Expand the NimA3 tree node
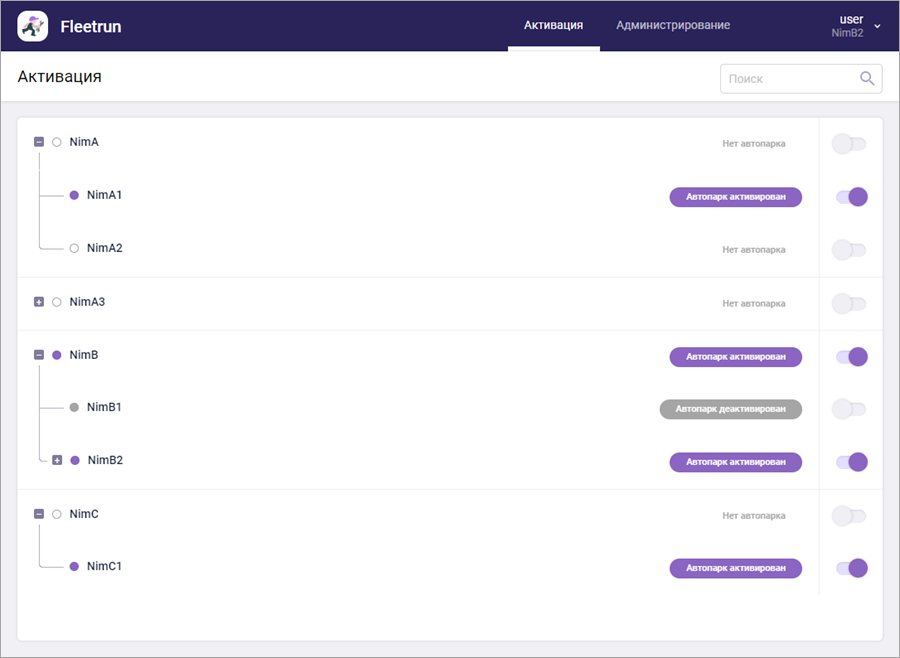This screenshot has width=900, height=658. point(39,302)
